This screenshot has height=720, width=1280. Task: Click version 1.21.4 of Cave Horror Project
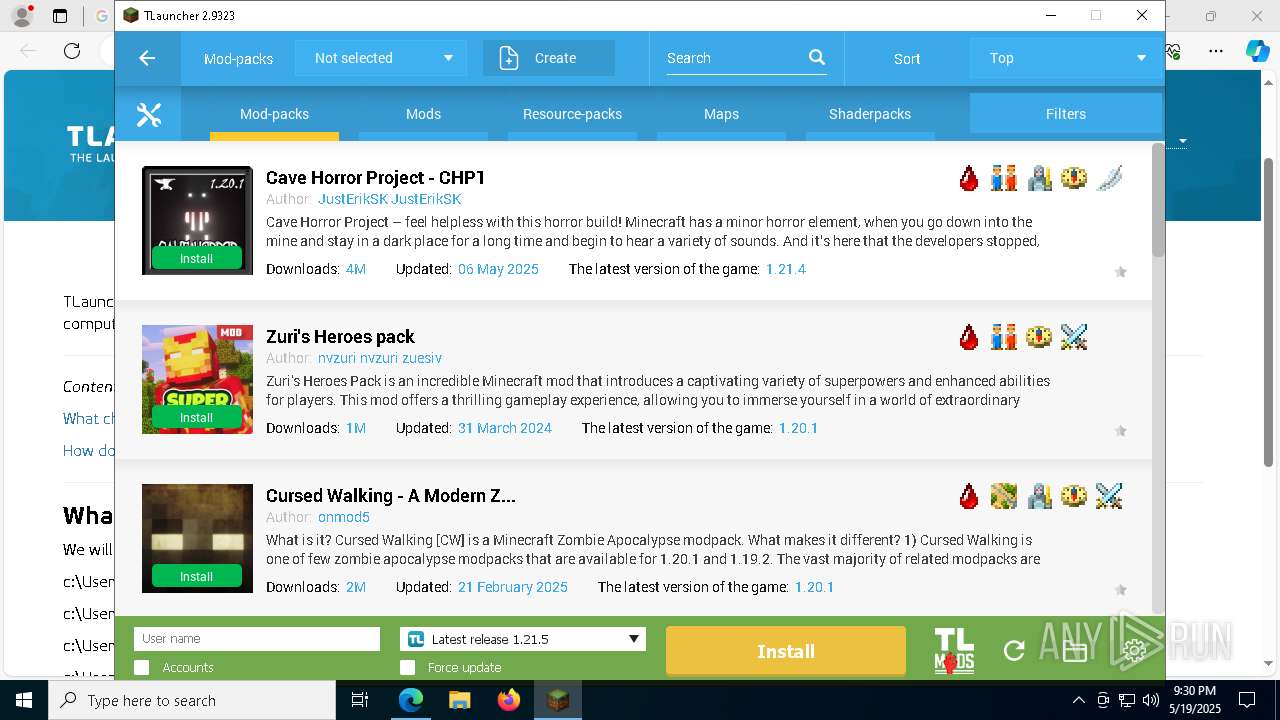point(786,269)
